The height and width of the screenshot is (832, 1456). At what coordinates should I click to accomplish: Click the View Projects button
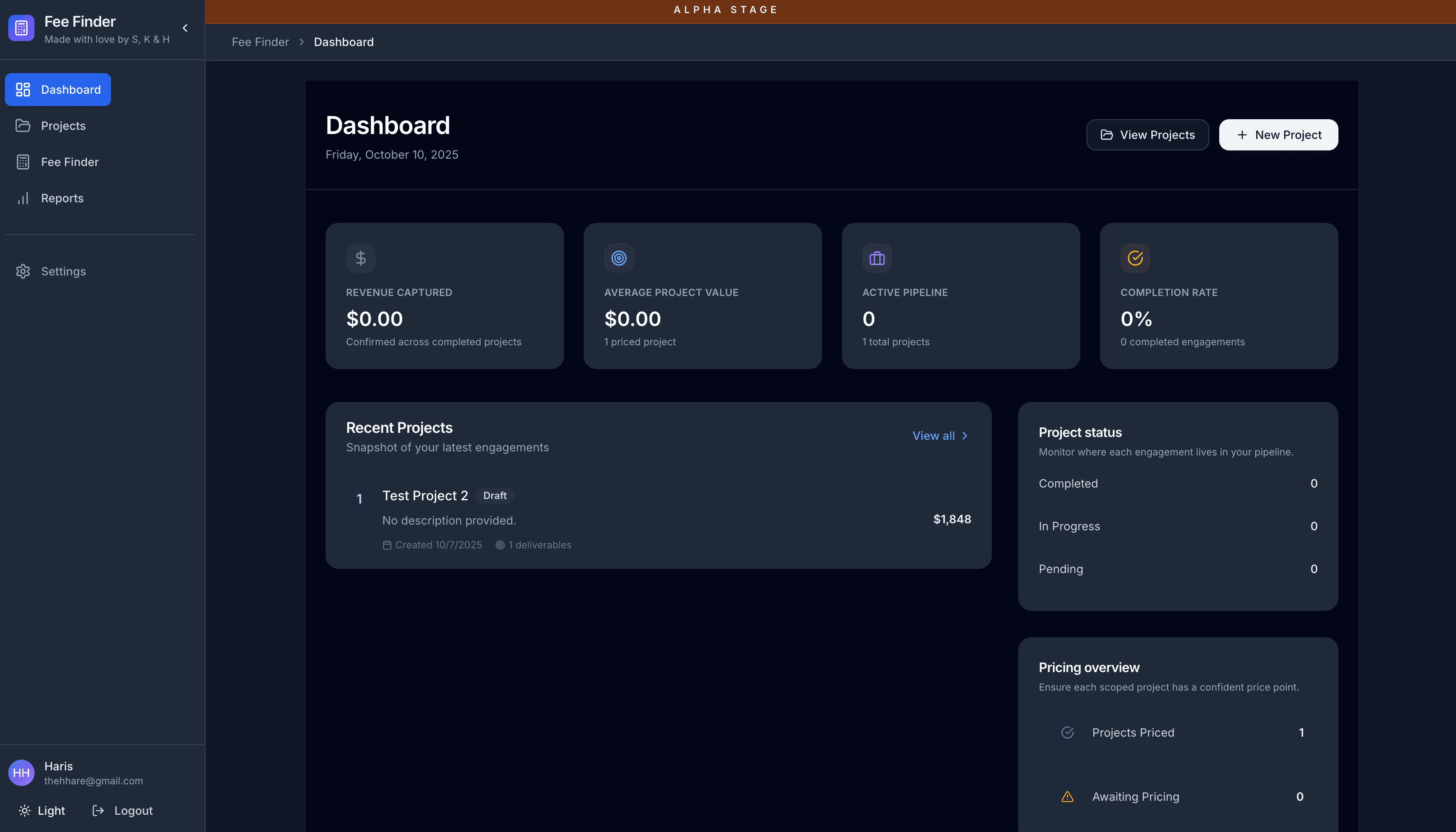click(1147, 135)
